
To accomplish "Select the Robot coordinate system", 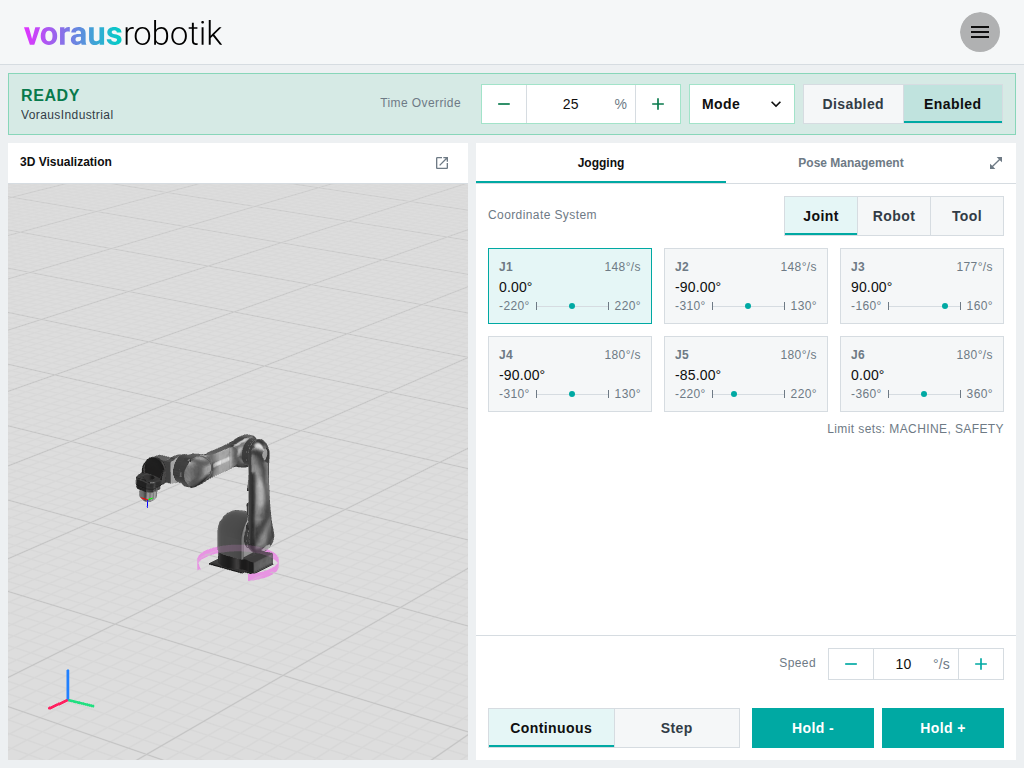I will coord(894,216).
